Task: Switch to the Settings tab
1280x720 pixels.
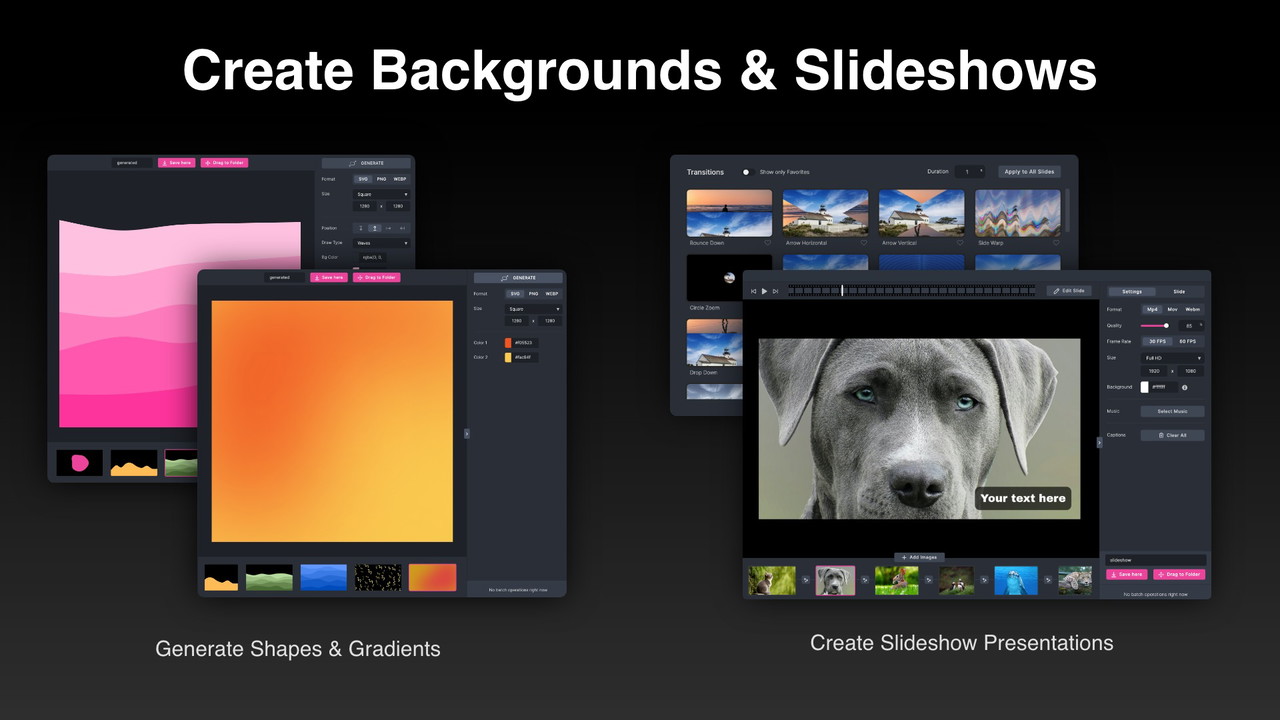Action: pos(1132,291)
